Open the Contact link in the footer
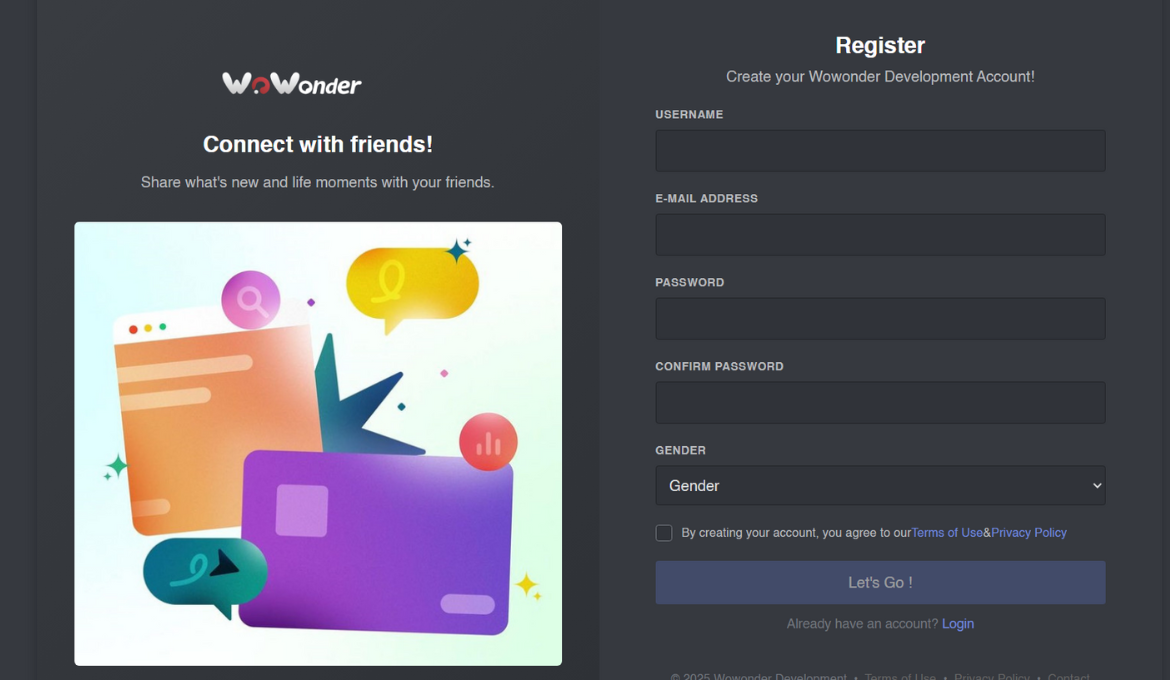This screenshot has width=1170, height=680. (x=1068, y=676)
